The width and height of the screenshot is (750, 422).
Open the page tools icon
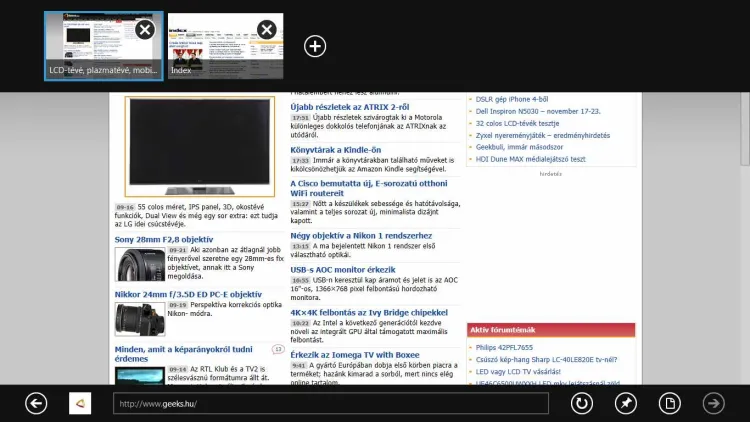pyautogui.click(x=671, y=403)
